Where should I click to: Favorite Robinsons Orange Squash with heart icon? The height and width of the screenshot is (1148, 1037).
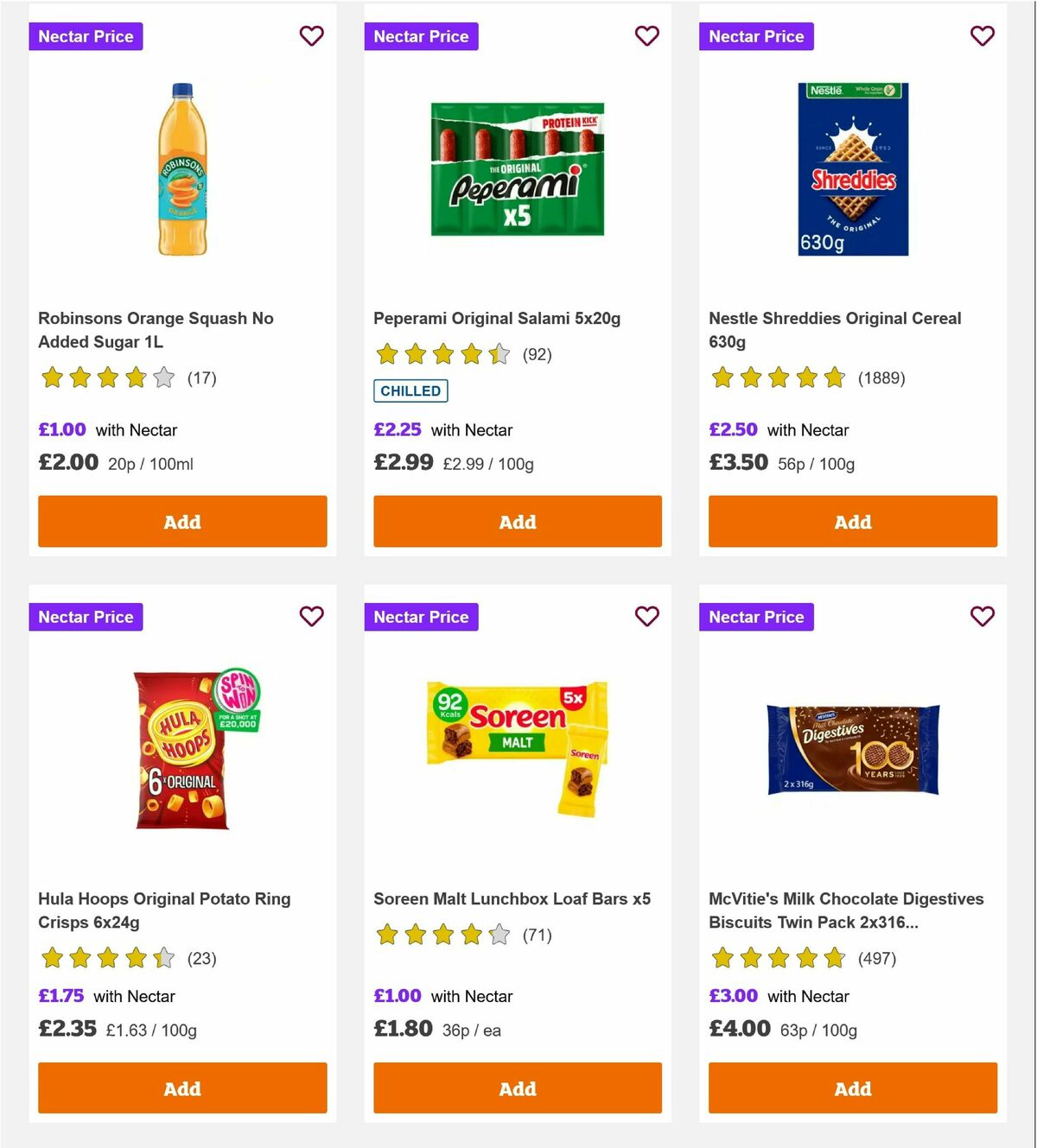point(312,36)
